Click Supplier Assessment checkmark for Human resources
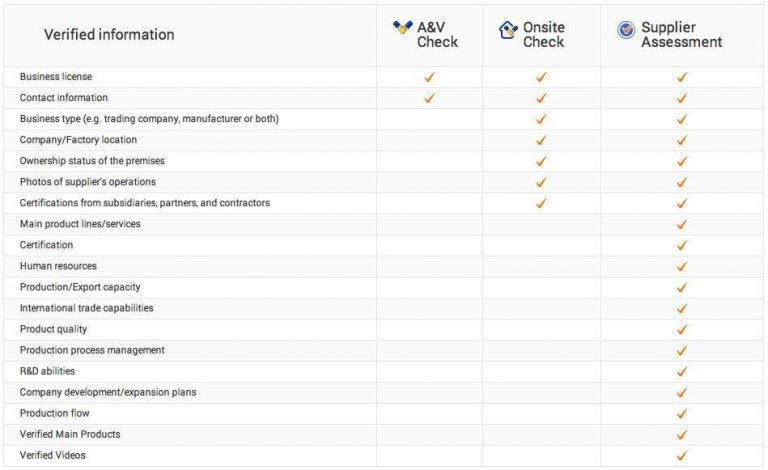 click(x=682, y=267)
